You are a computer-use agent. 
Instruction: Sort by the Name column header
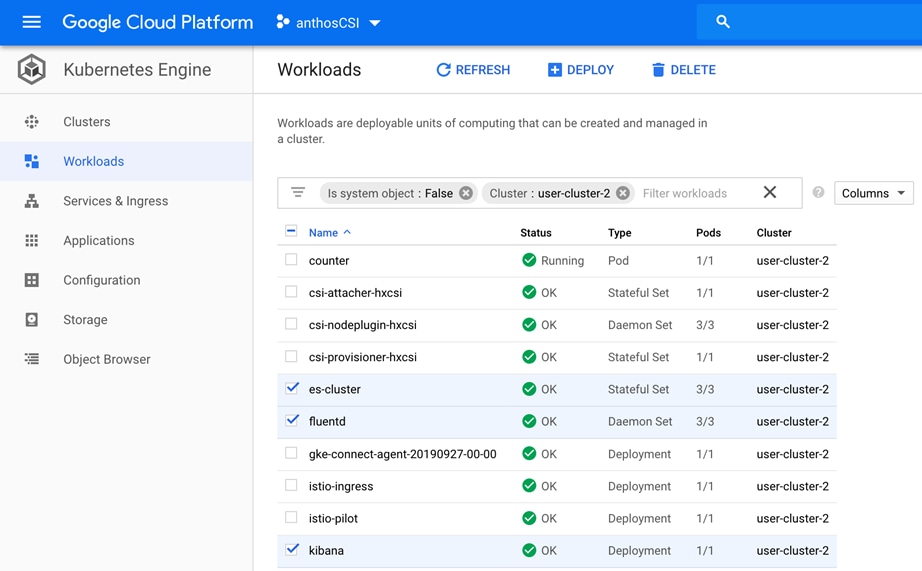(x=329, y=233)
